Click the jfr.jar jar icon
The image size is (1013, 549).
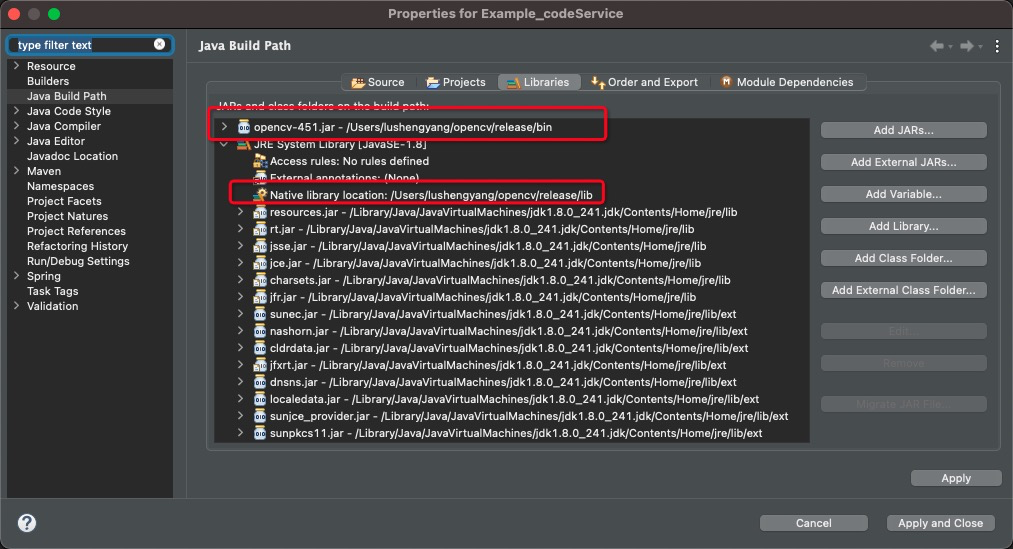click(260, 297)
